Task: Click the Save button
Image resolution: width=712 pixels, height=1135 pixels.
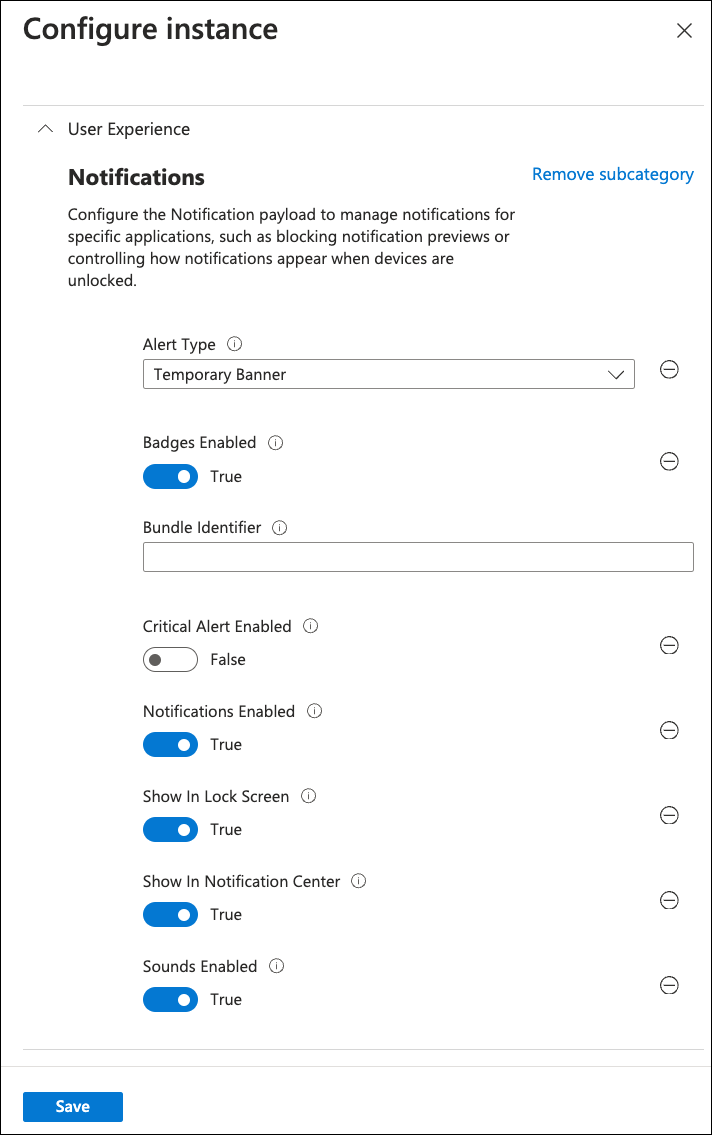Action: tap(73, 1106)
